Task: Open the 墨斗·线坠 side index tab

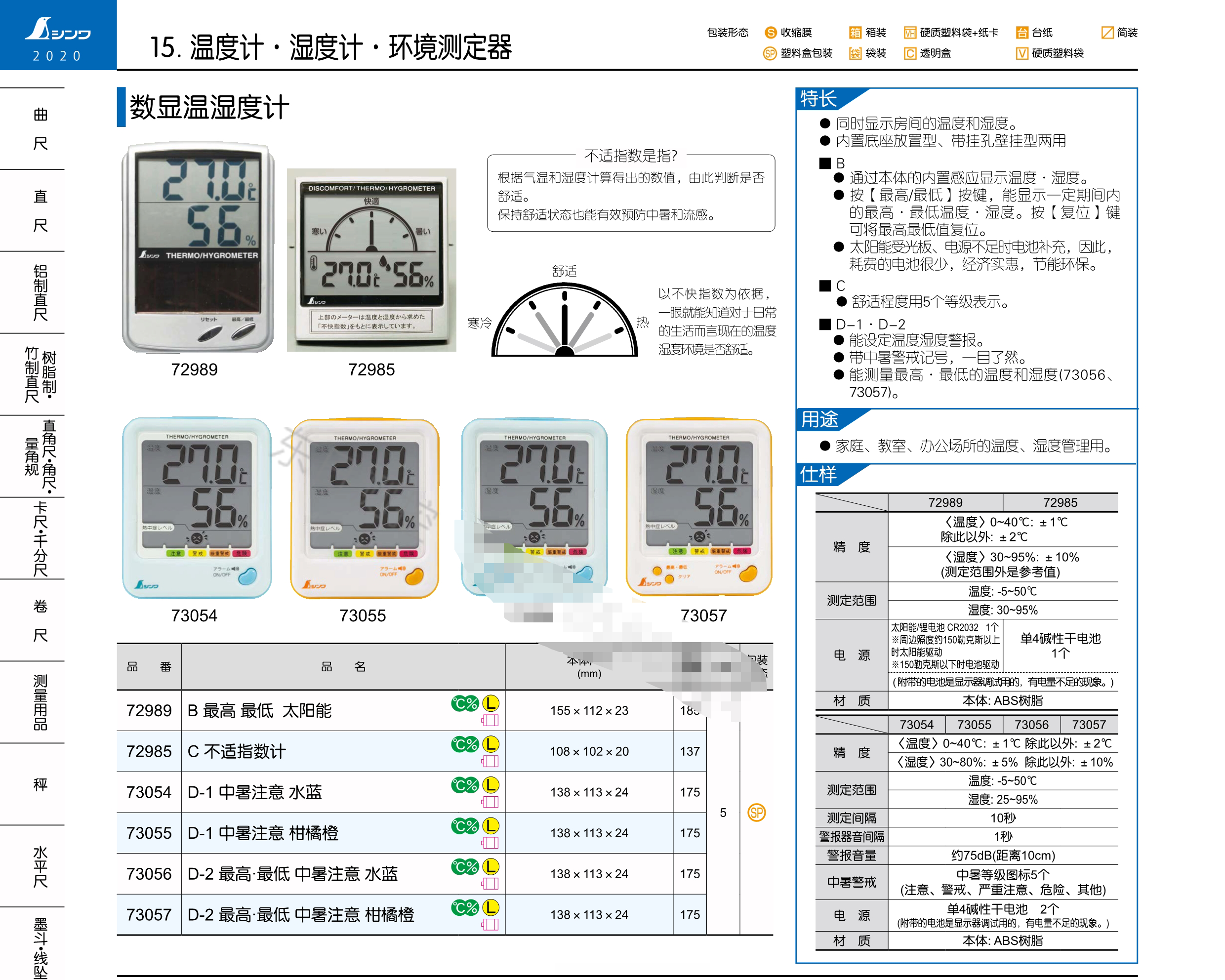Action: click(33, 944)
